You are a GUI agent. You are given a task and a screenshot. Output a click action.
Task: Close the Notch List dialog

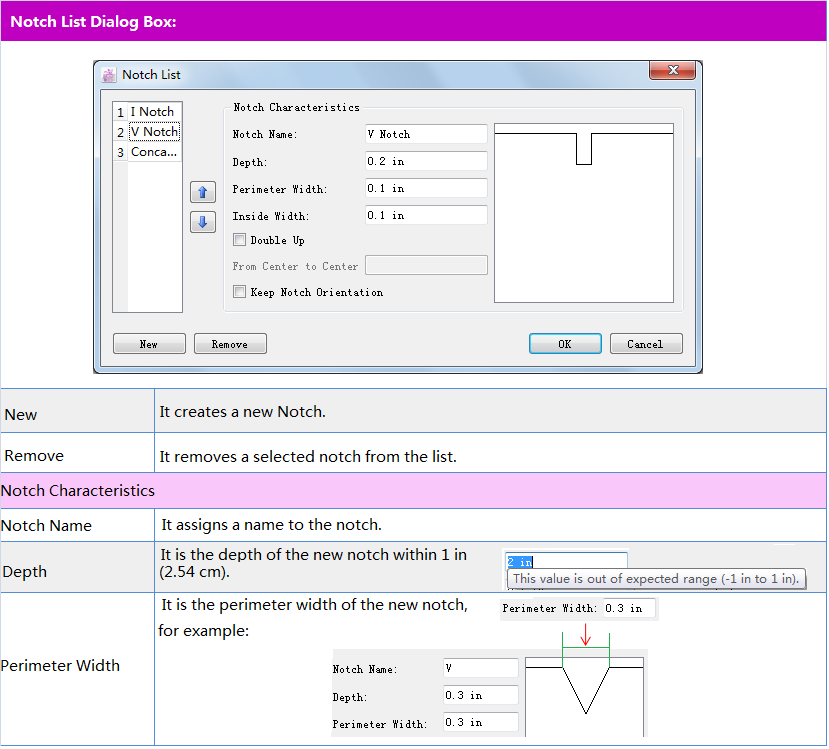click(x=672, y=70)
